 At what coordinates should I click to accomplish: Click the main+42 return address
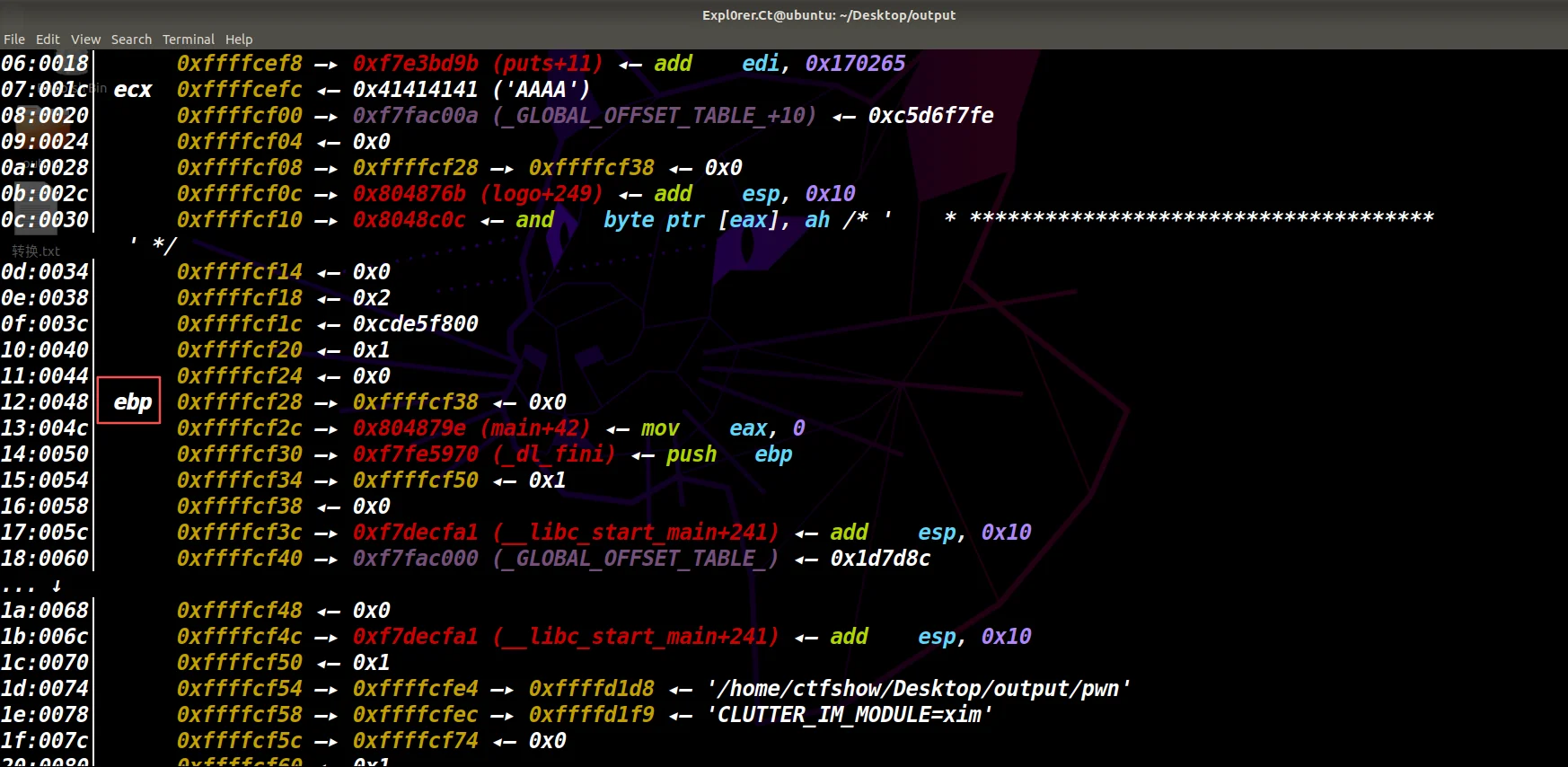click(535, 428)
